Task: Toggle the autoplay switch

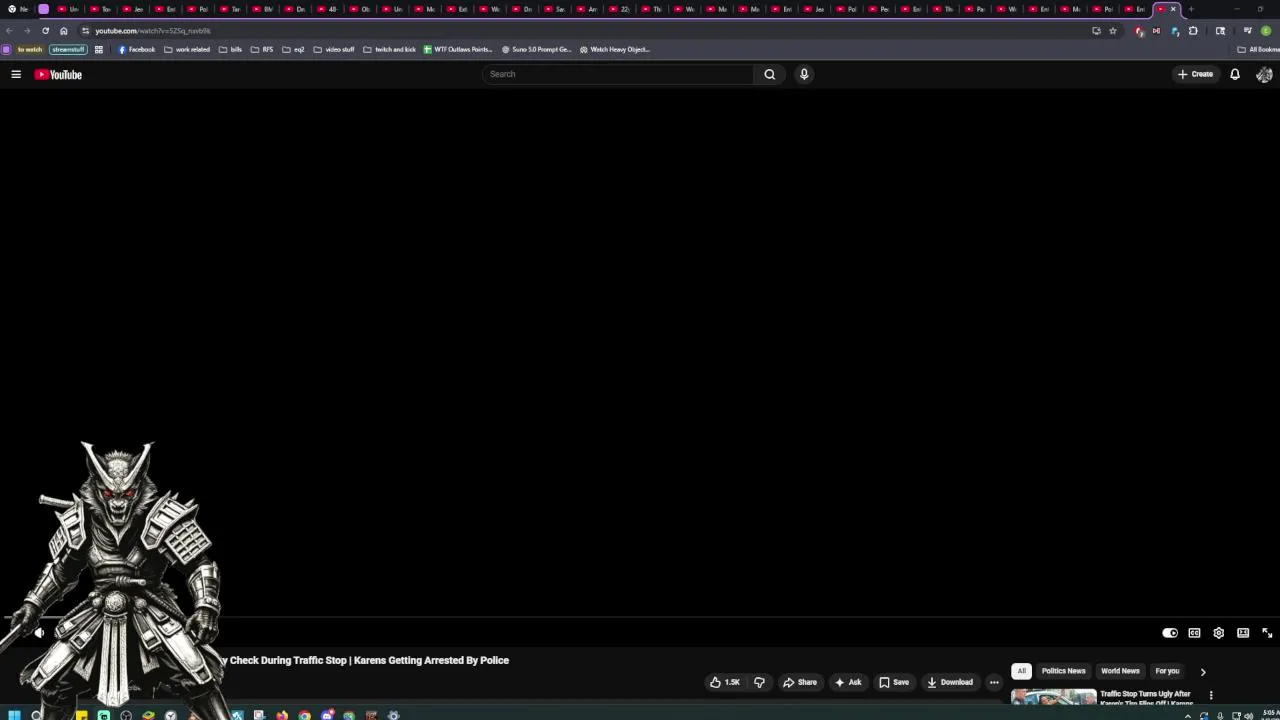Action: click(x=1170, y=633)
